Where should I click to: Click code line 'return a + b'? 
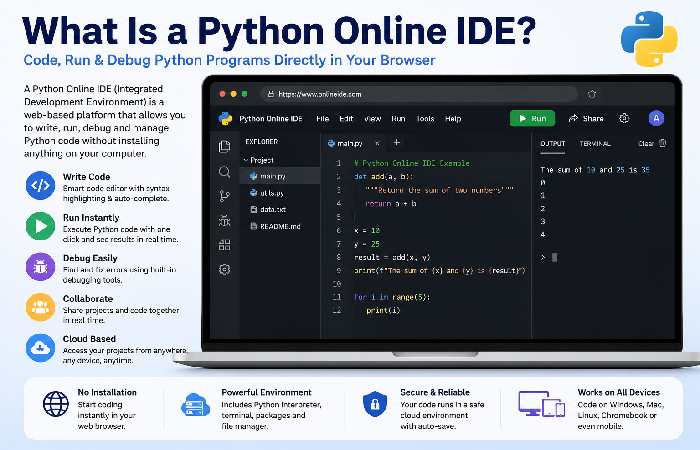coord(391,204)
